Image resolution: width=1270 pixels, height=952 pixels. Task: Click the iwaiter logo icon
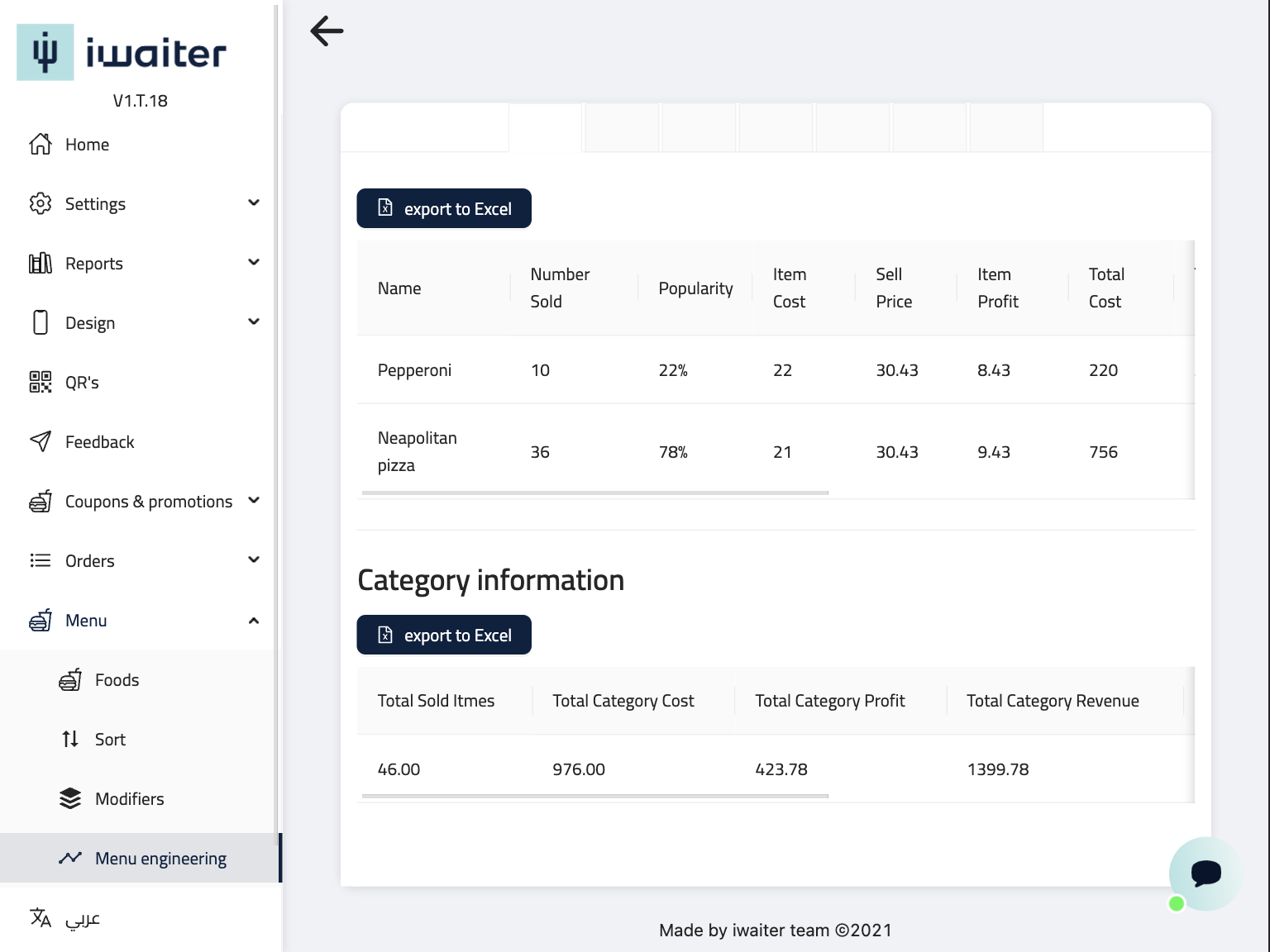pyautogui.click(x=45, y=52)
